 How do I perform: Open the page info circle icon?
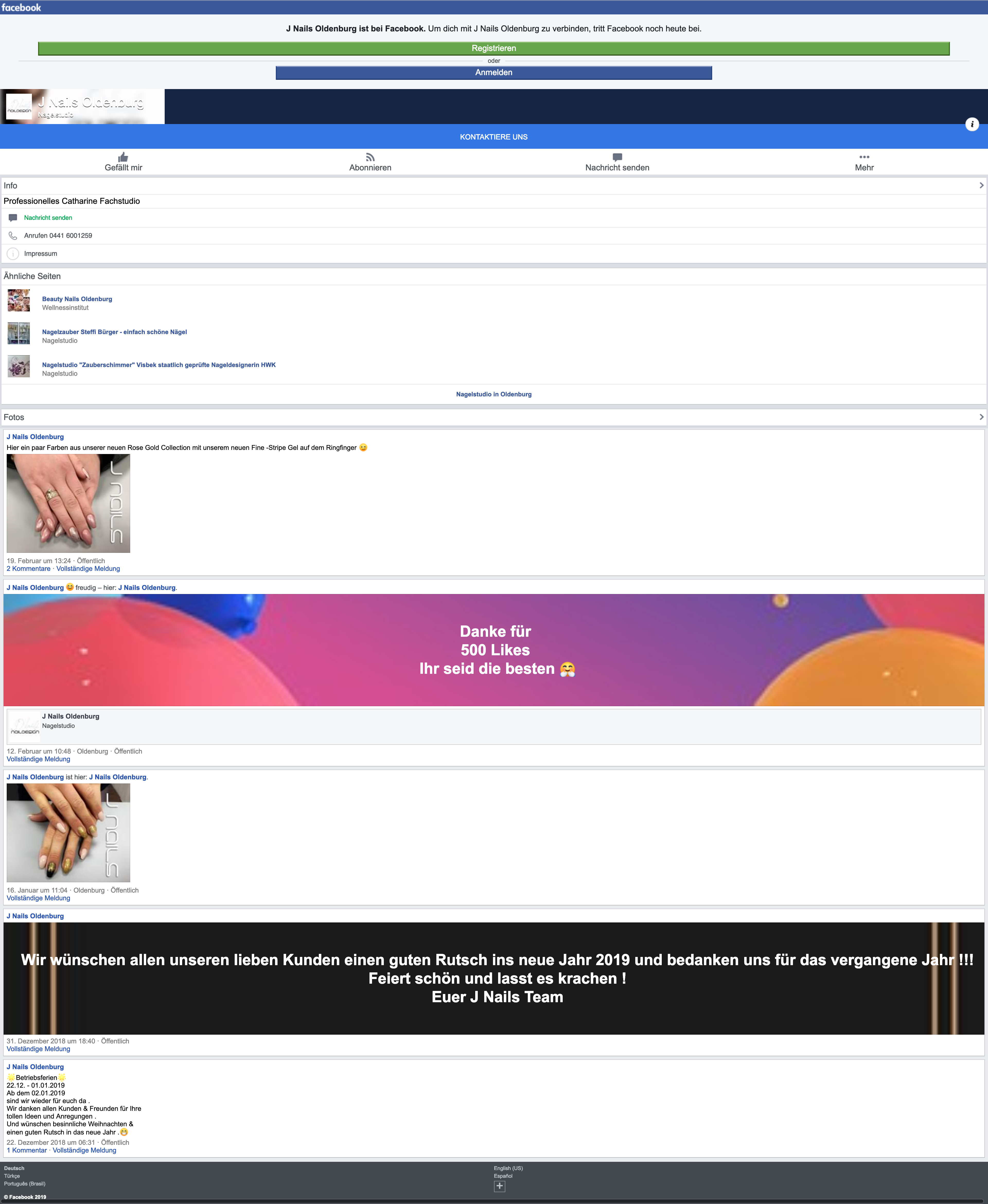click(972, 124)
